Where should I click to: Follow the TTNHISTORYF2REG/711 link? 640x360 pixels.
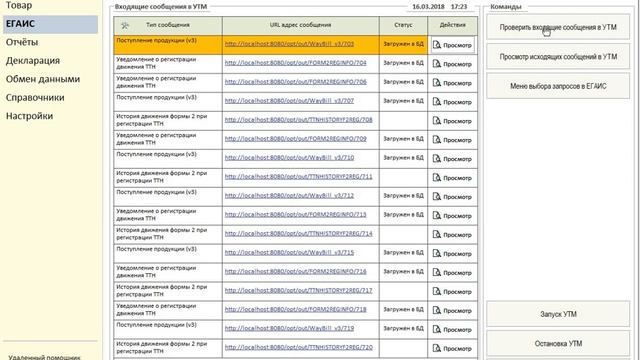click(298, 177)
